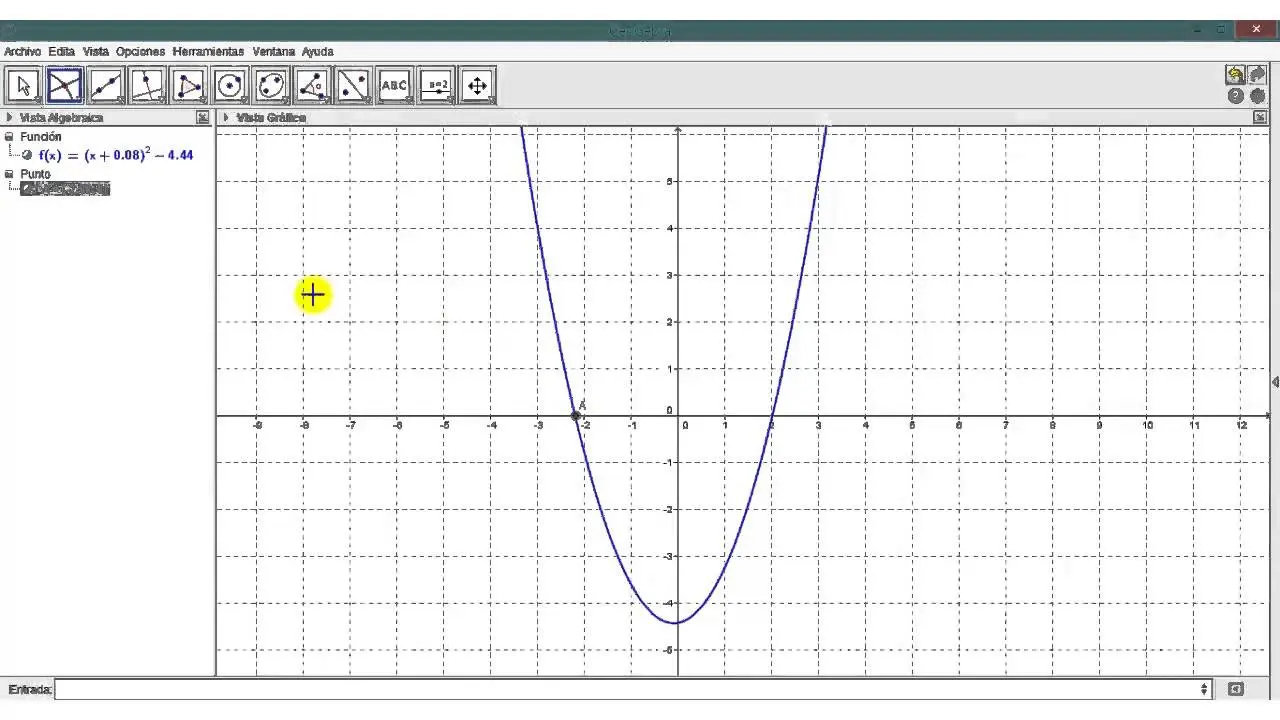The image size is (1280, 720).
Task: Choose the Angle measurement tool
Action: pyautogui.click(x=313, y=86)
